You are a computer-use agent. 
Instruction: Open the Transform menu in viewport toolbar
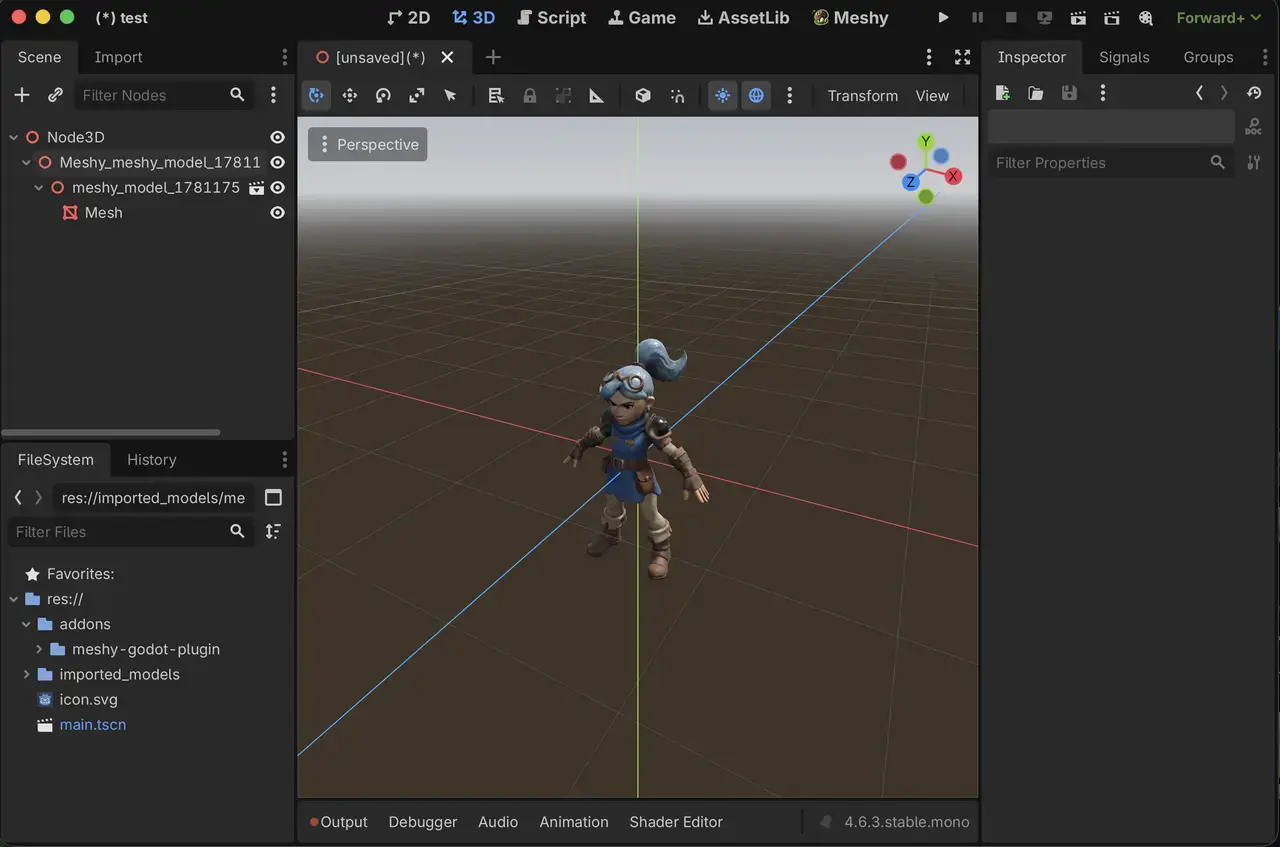[x=863, y=95]
